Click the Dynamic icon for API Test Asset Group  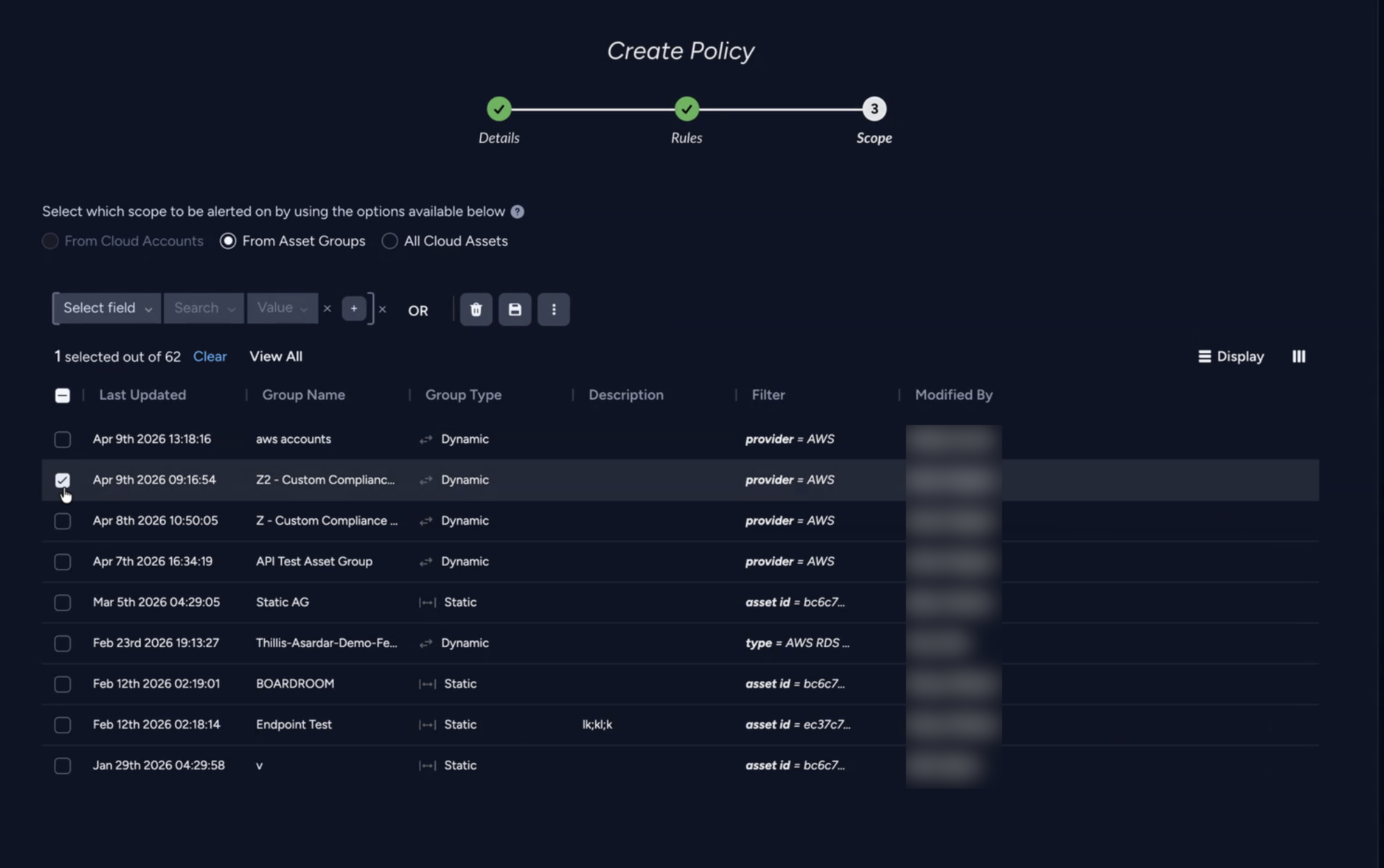(x=426, y=562)
